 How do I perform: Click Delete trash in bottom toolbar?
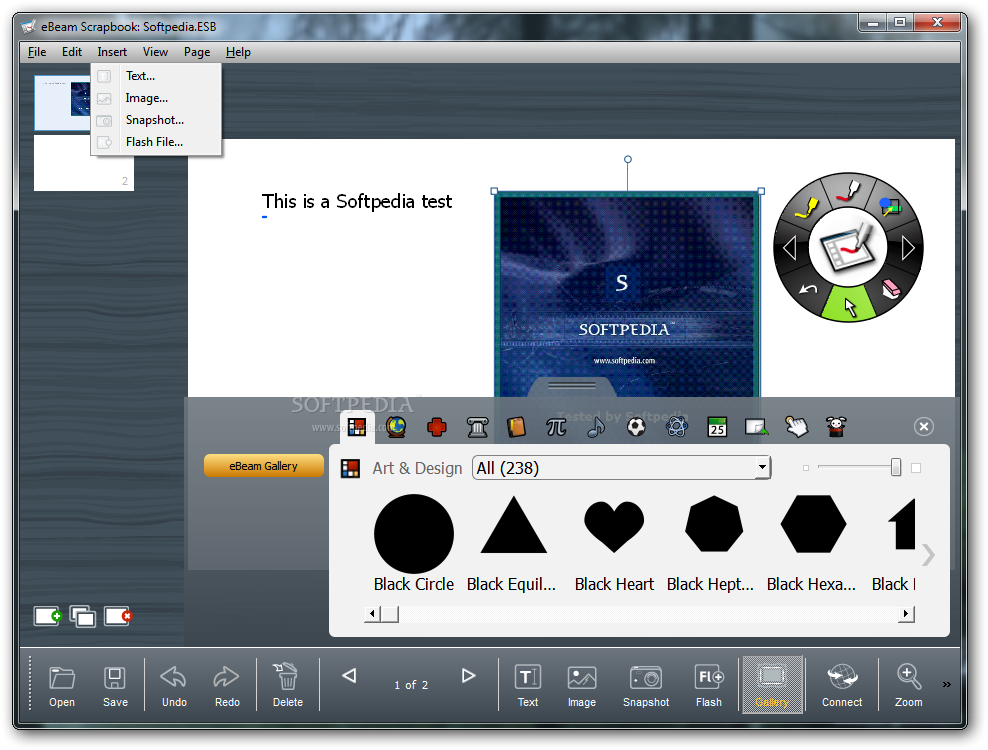(287, 686)
